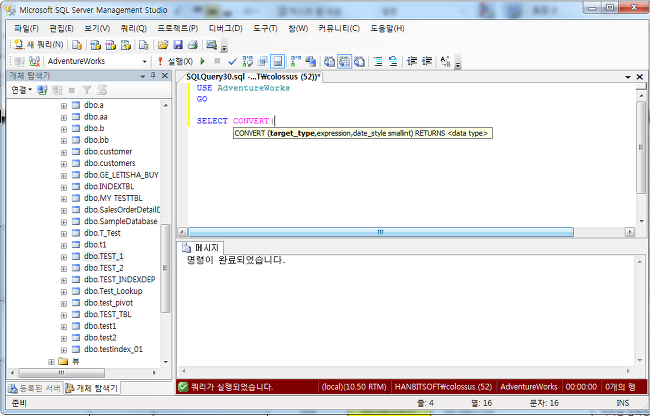This screenshot has height=416, width=650.
Task: Expand the dbo.INDEXTBL table node
Action: 63,187
